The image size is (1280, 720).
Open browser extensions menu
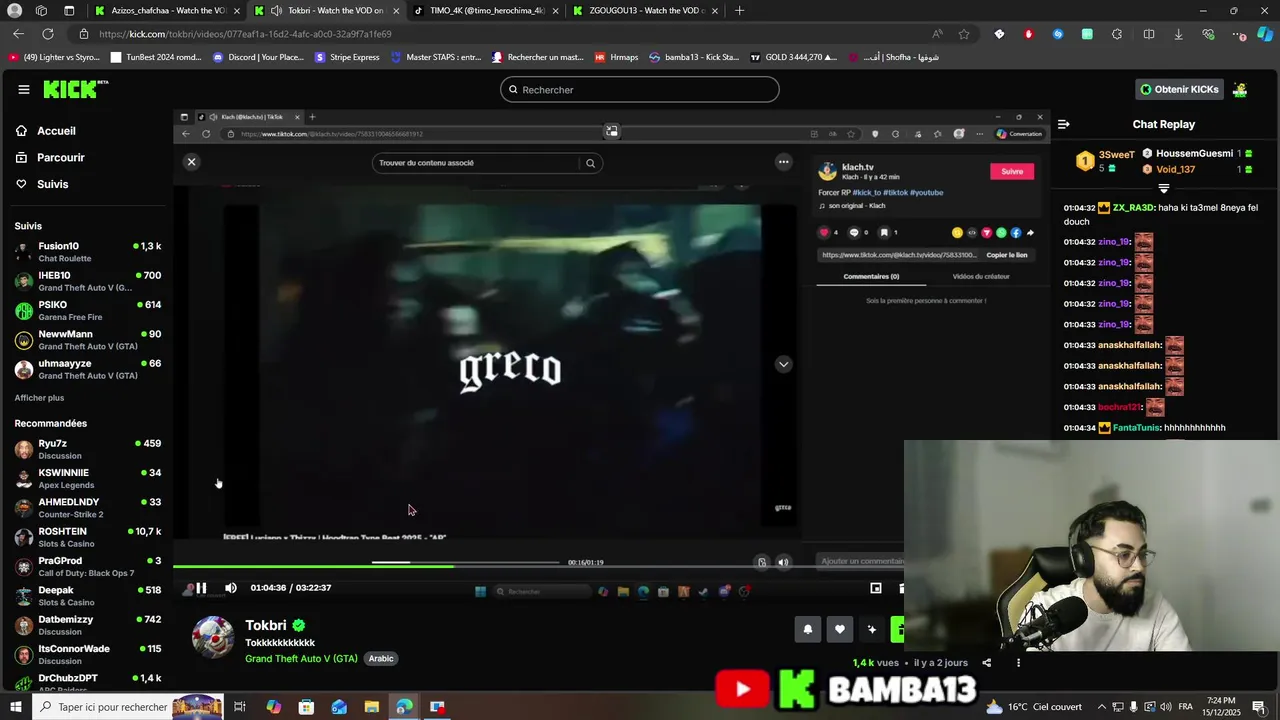1117,34
